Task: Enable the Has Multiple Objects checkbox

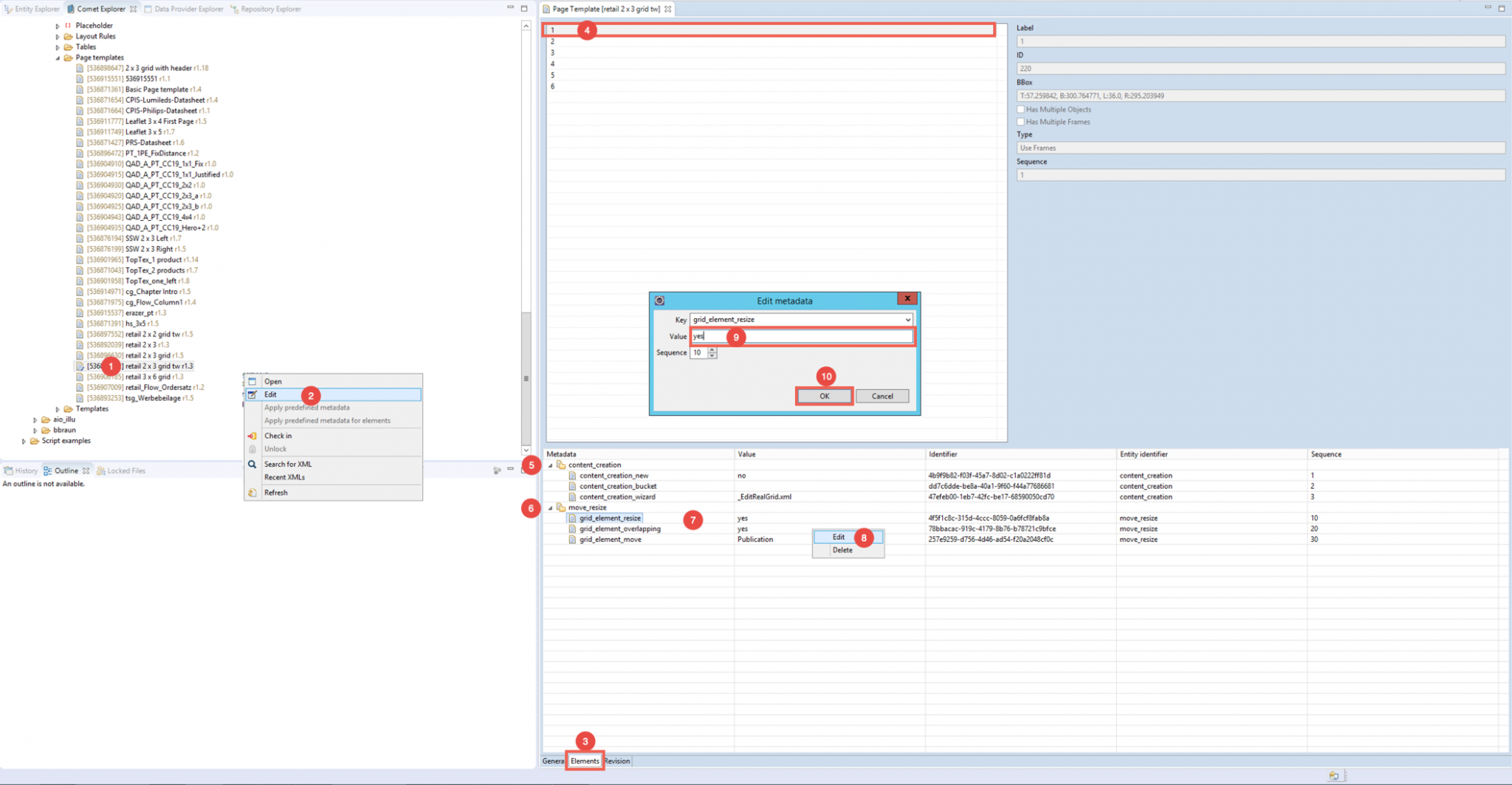Action: point(1021,109)
